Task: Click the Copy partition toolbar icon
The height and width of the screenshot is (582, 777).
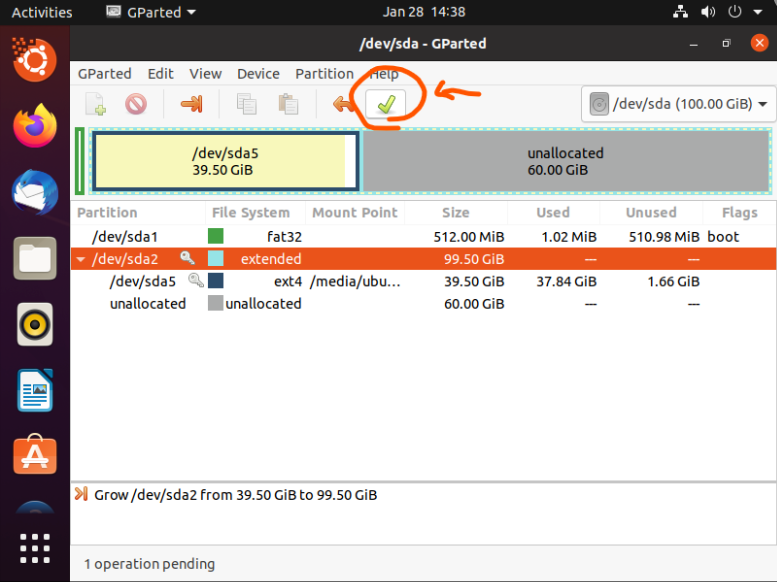Action: pos(246,104)
